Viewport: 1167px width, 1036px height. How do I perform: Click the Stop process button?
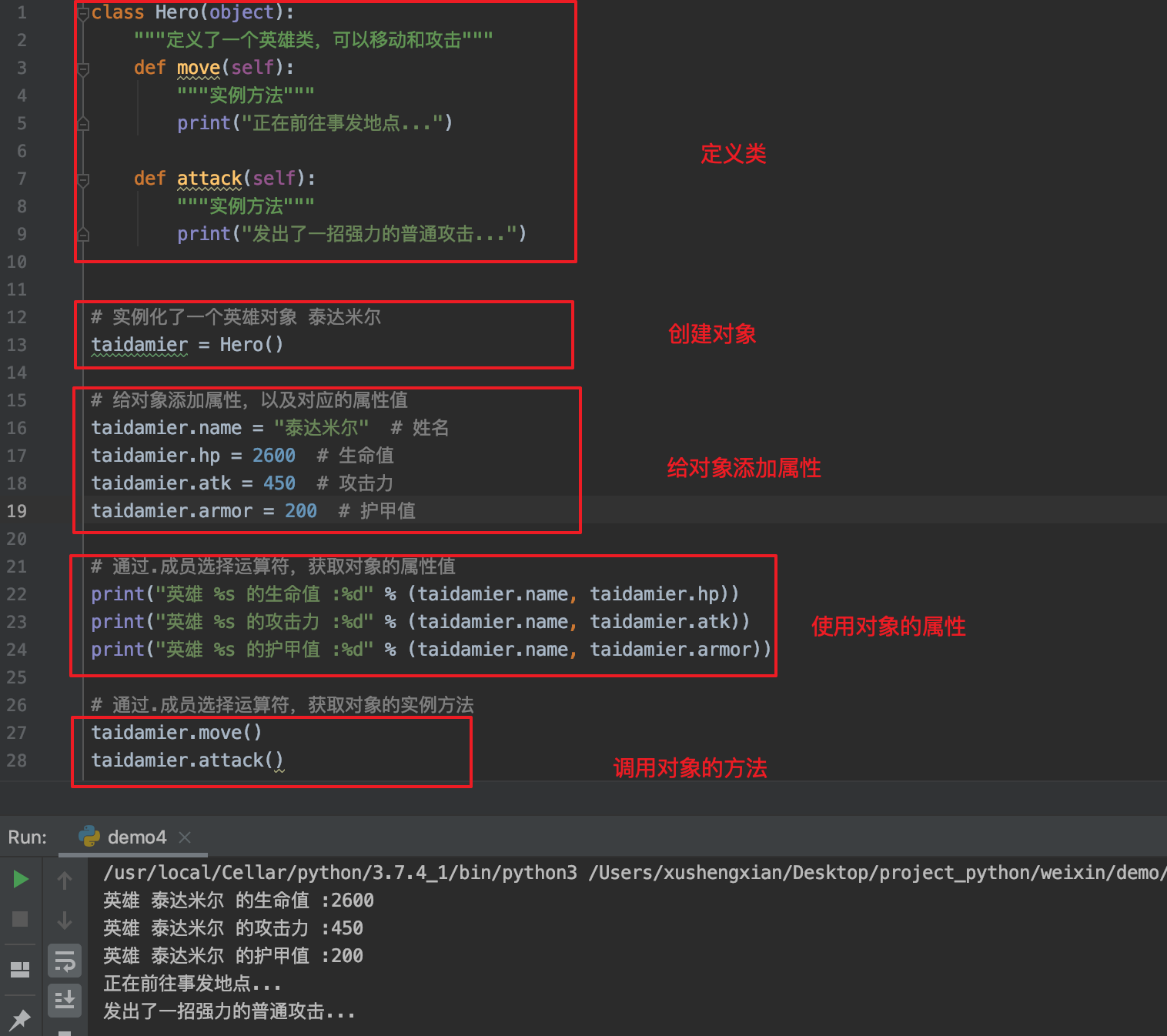pos(20,919)
